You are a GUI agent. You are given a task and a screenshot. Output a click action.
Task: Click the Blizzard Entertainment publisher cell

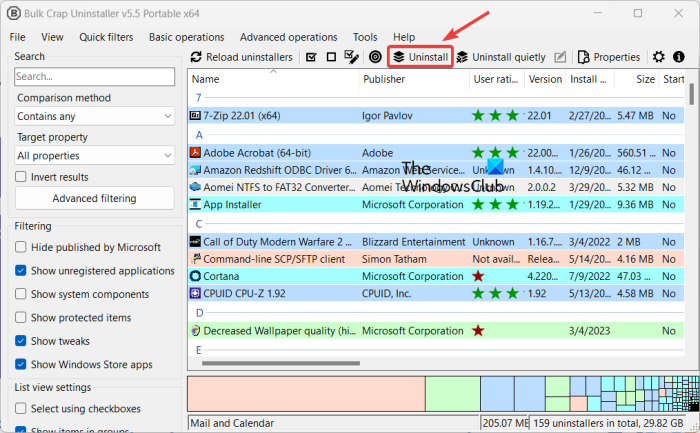point(413,242)
